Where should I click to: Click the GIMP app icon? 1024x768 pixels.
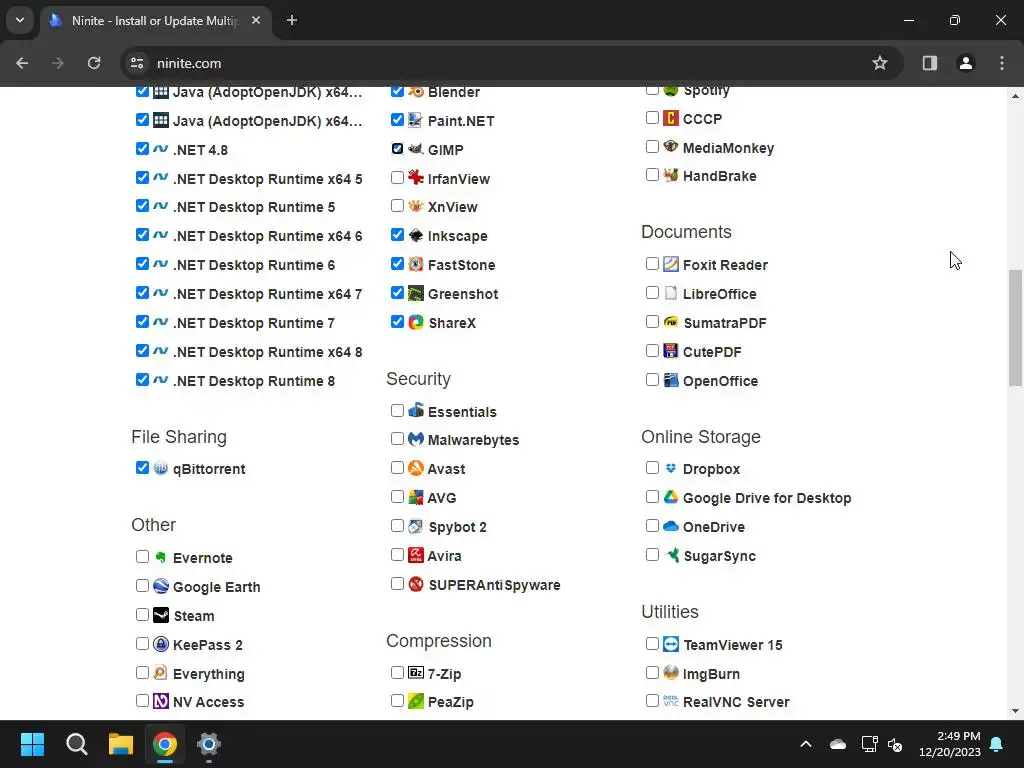[415, 149]
